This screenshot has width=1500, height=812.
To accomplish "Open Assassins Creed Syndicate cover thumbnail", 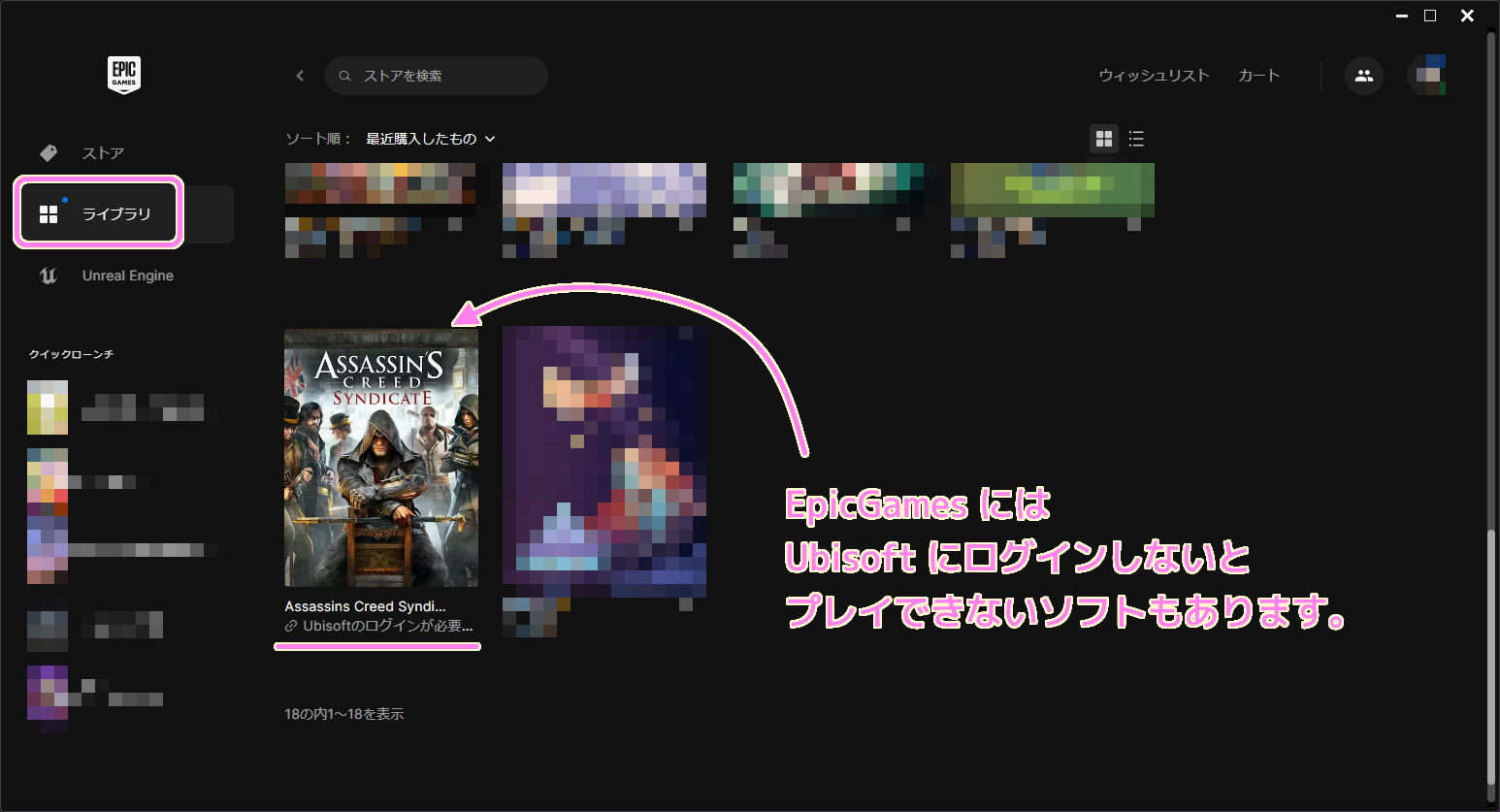I will click(x=380, y=457).
